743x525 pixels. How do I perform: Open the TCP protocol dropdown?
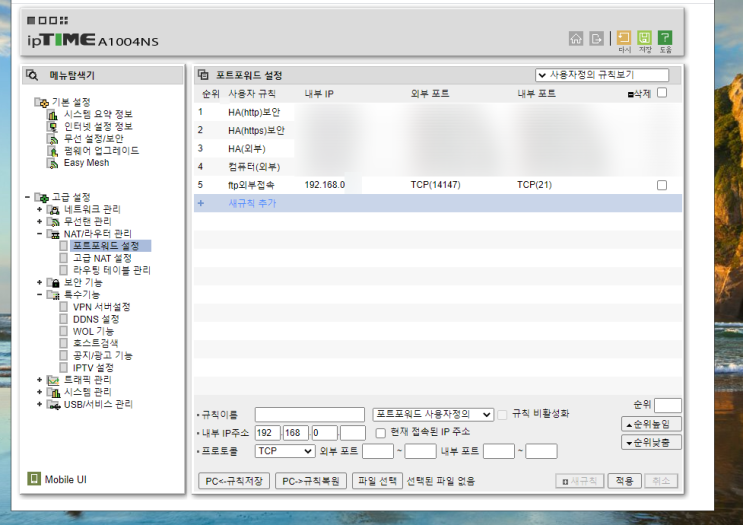pos(285,451)
